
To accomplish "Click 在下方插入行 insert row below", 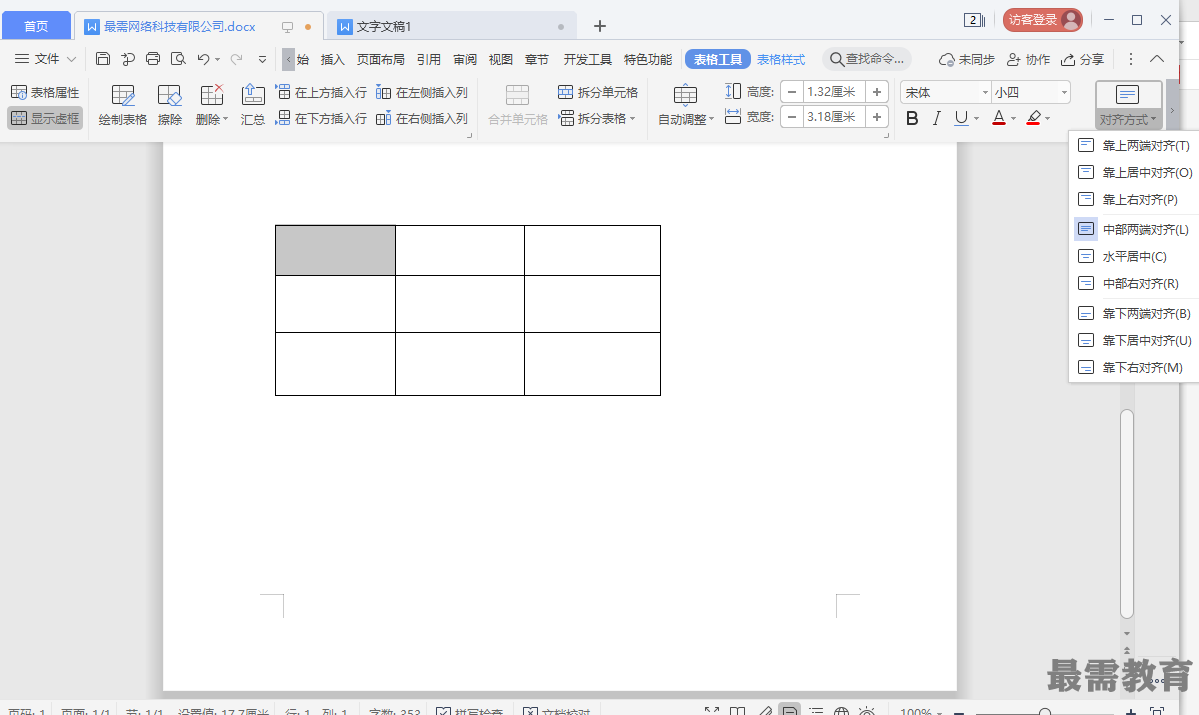I will [x=321, y=119].
